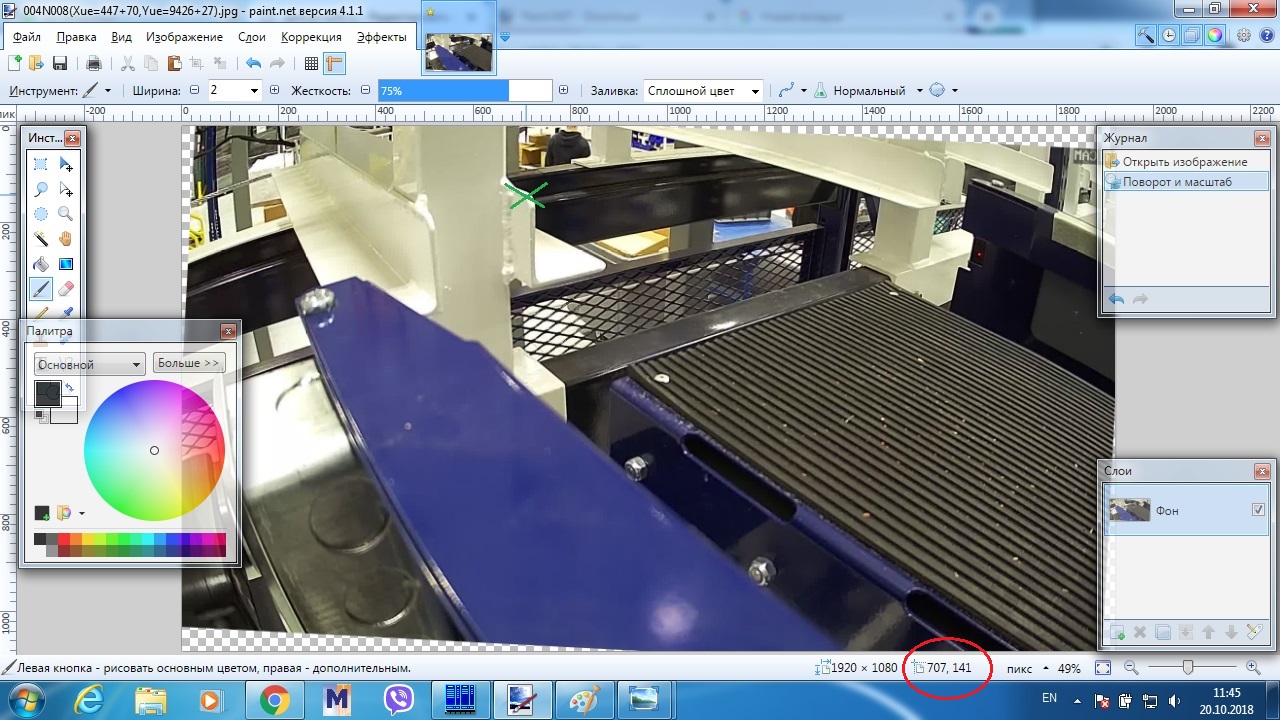Add color to palette icon
1280x720 pixels.
[42, 513]
